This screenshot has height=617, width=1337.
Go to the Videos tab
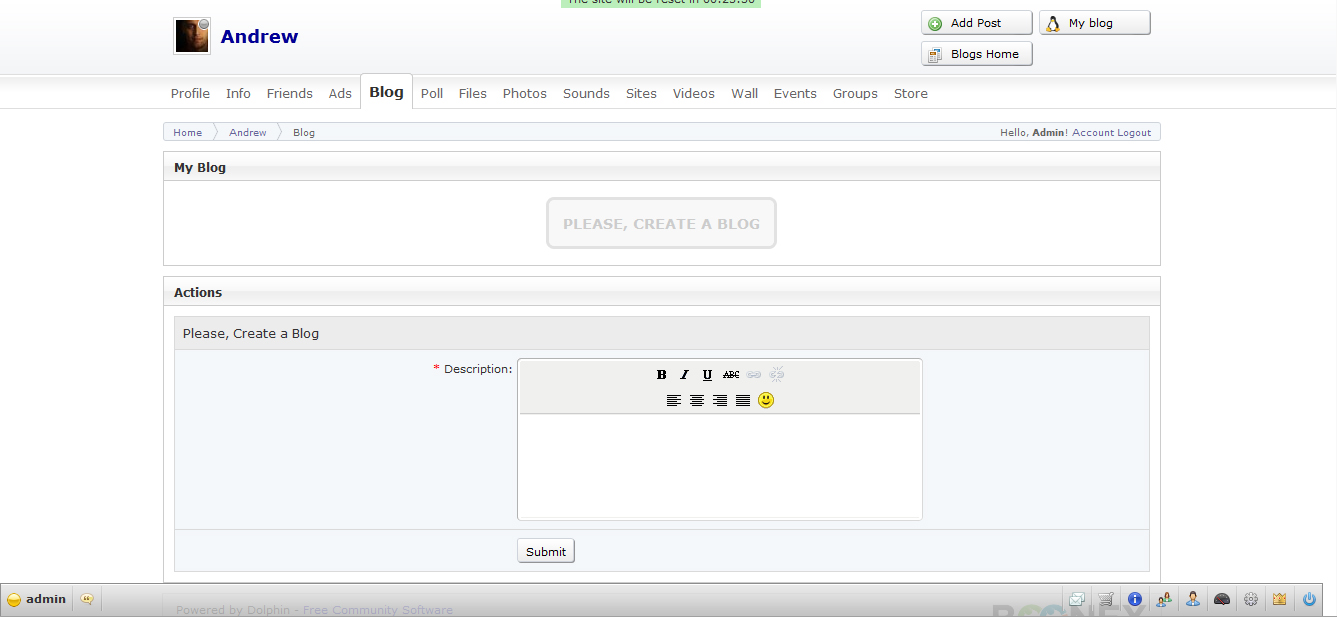pos(694,93)
